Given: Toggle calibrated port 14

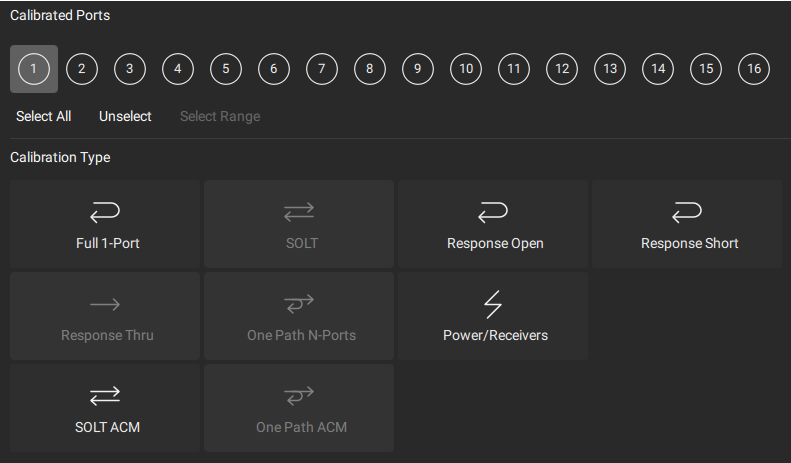Looking at the screenshot, I should (658, 69).
